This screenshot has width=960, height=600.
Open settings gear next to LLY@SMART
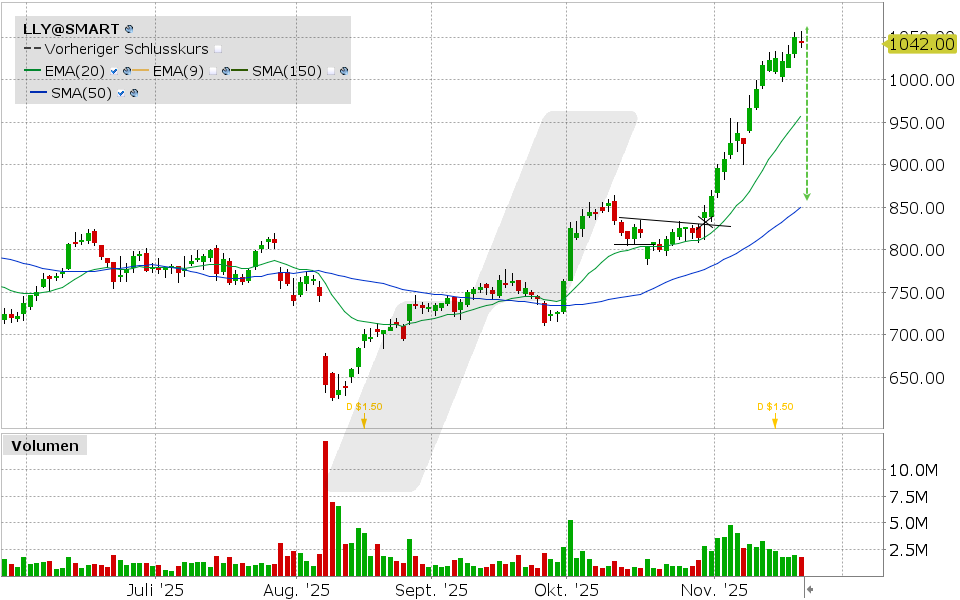129,29
